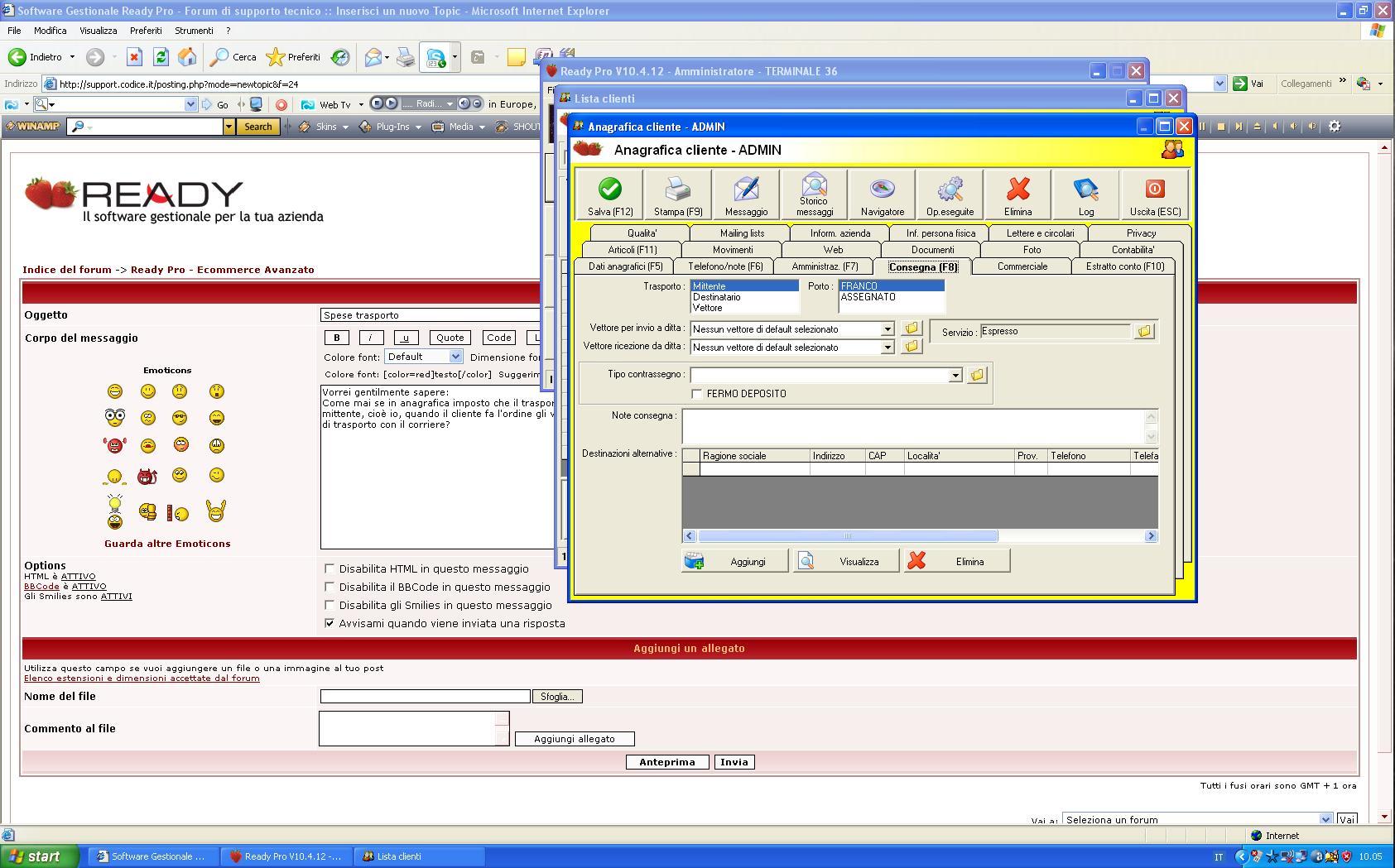Exit the form with Uscita (ESC)
Viewport: 1395px width, 868px height.
(x=1154, y=195)
